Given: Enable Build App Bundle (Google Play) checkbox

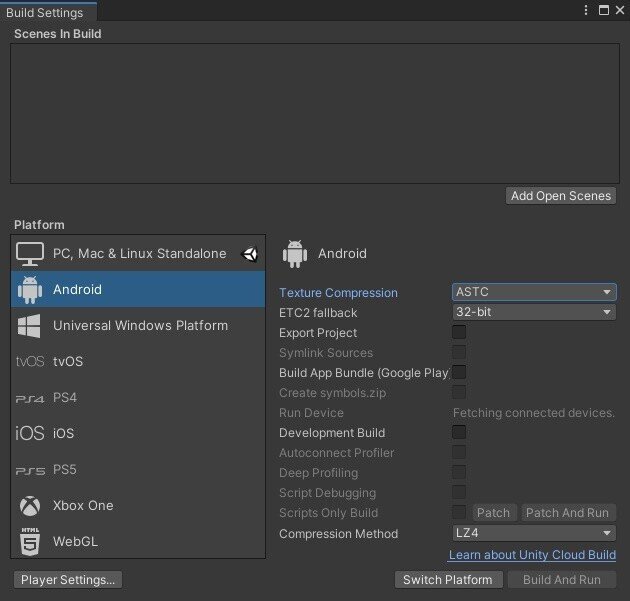Looking at the screenshot, I should click(x=459, y=372).
